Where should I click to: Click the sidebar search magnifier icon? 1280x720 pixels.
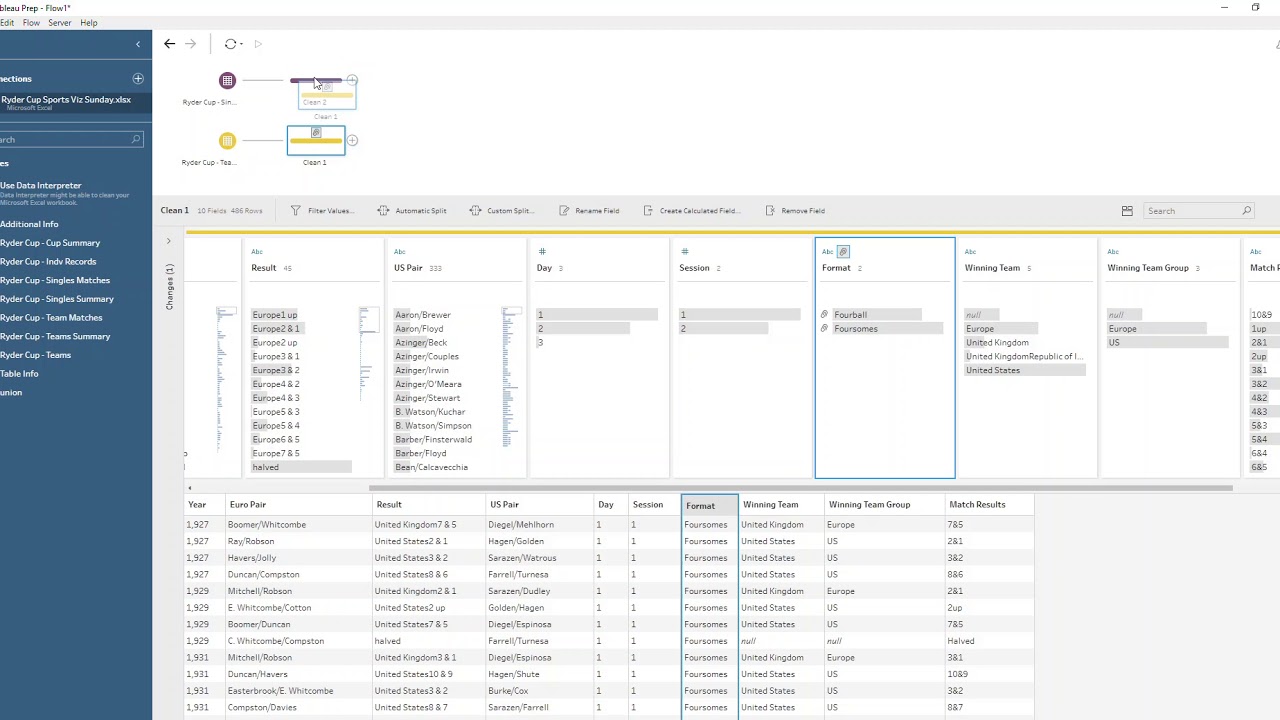(x=136, y=140)
